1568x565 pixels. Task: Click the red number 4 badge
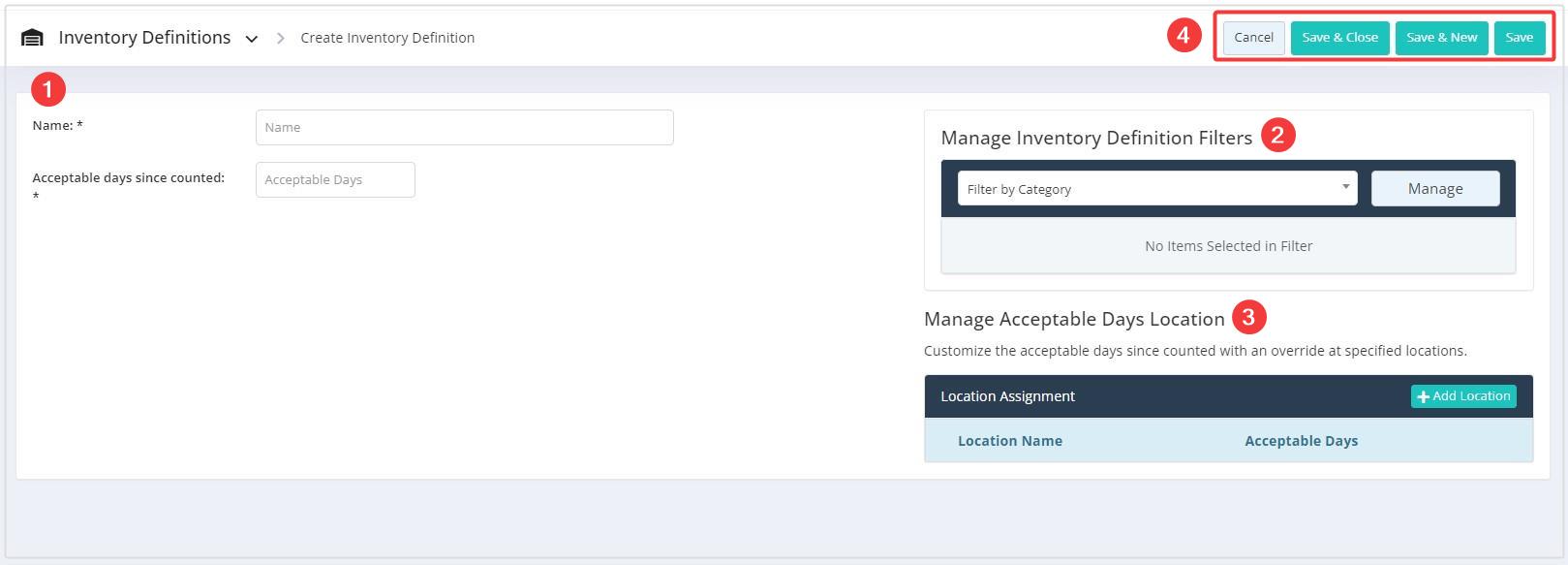pyautogui.click(x=1184, y=37)
